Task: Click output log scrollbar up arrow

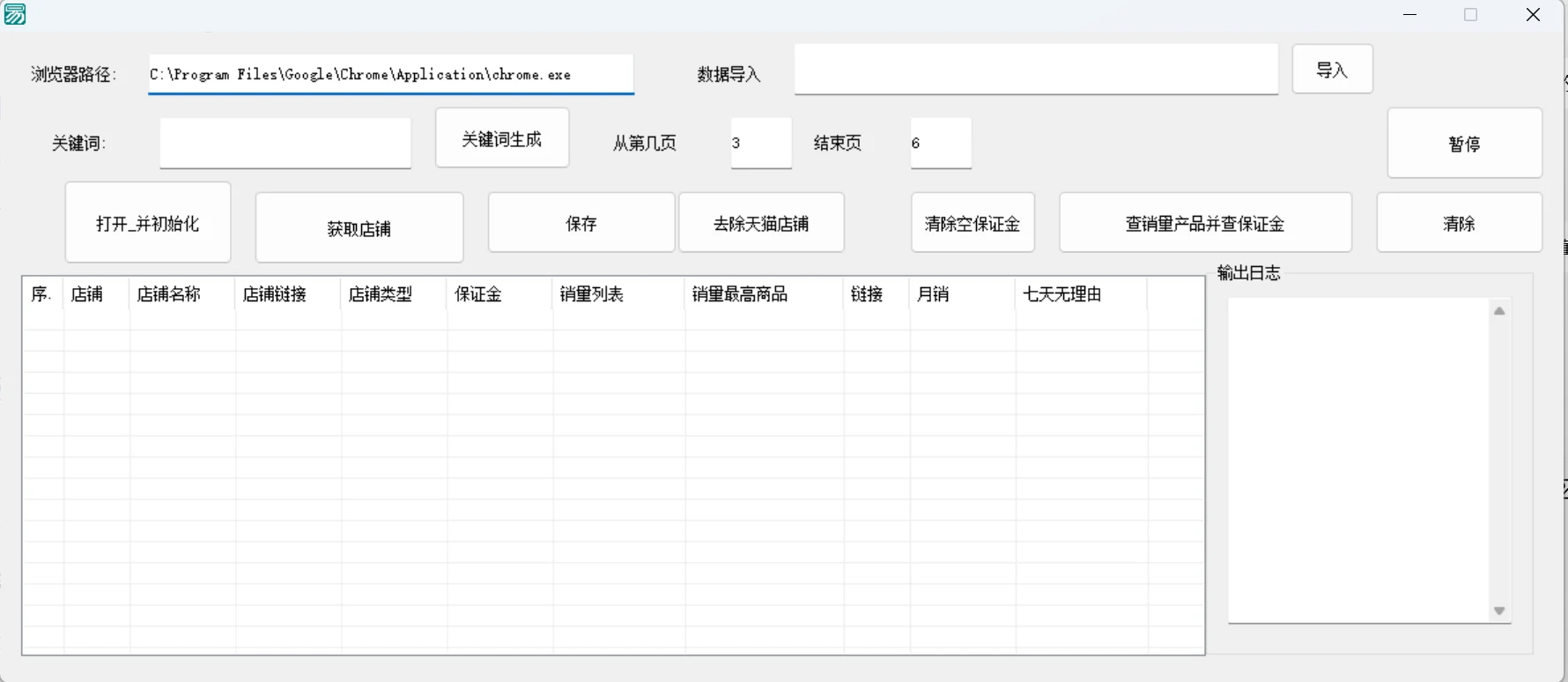Action: click(1499, 310)
